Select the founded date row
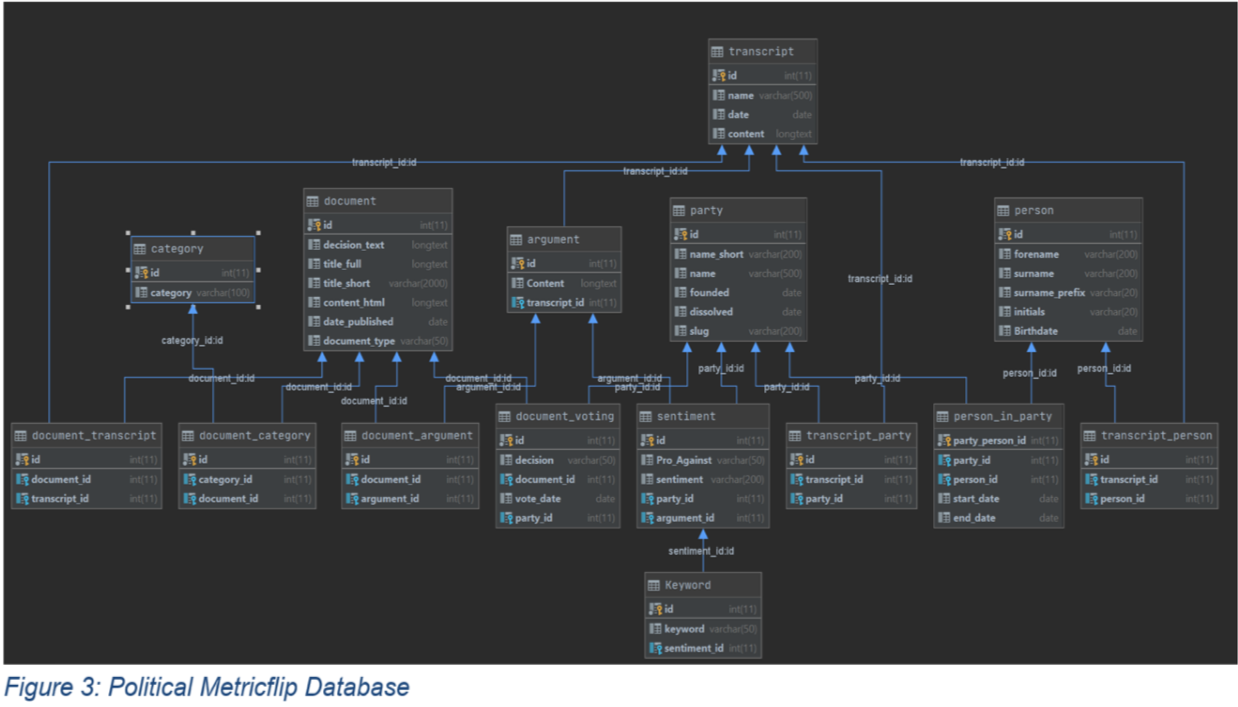Screen dimensions: 1238x707 (x=738, y=293)
